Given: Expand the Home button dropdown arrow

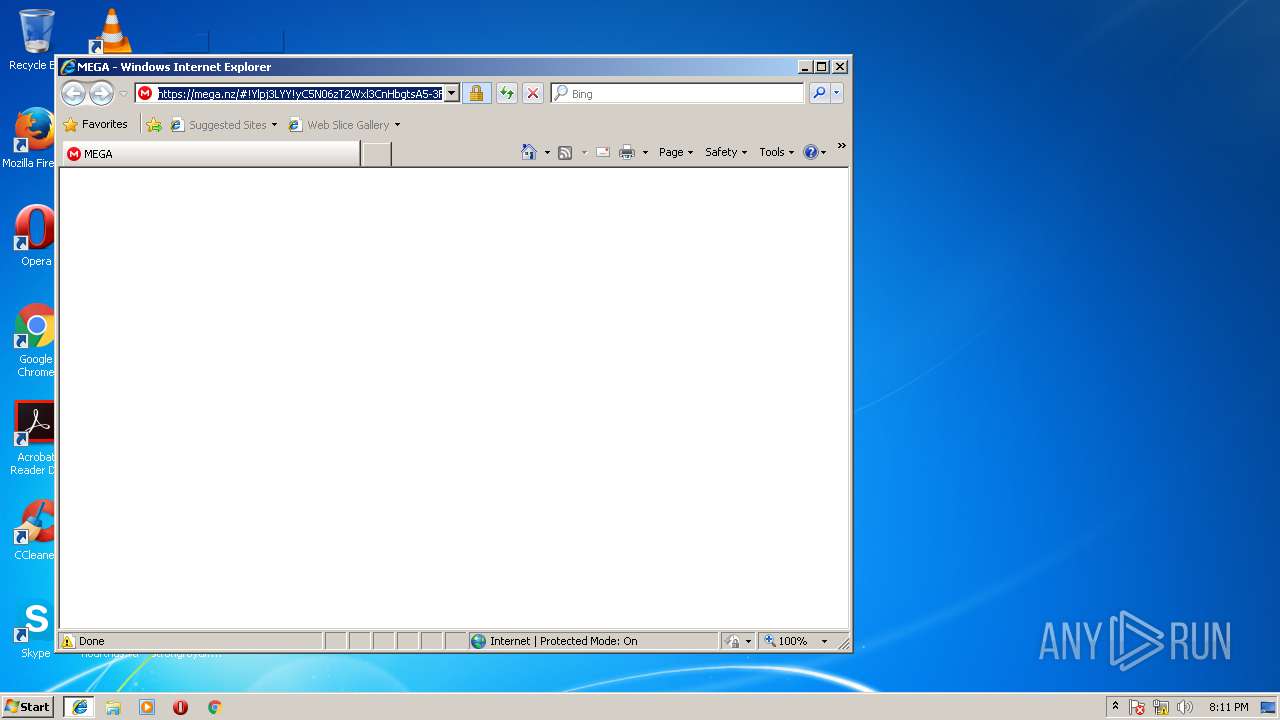Looking at the screenshot, I should click(x=547, y=153).
